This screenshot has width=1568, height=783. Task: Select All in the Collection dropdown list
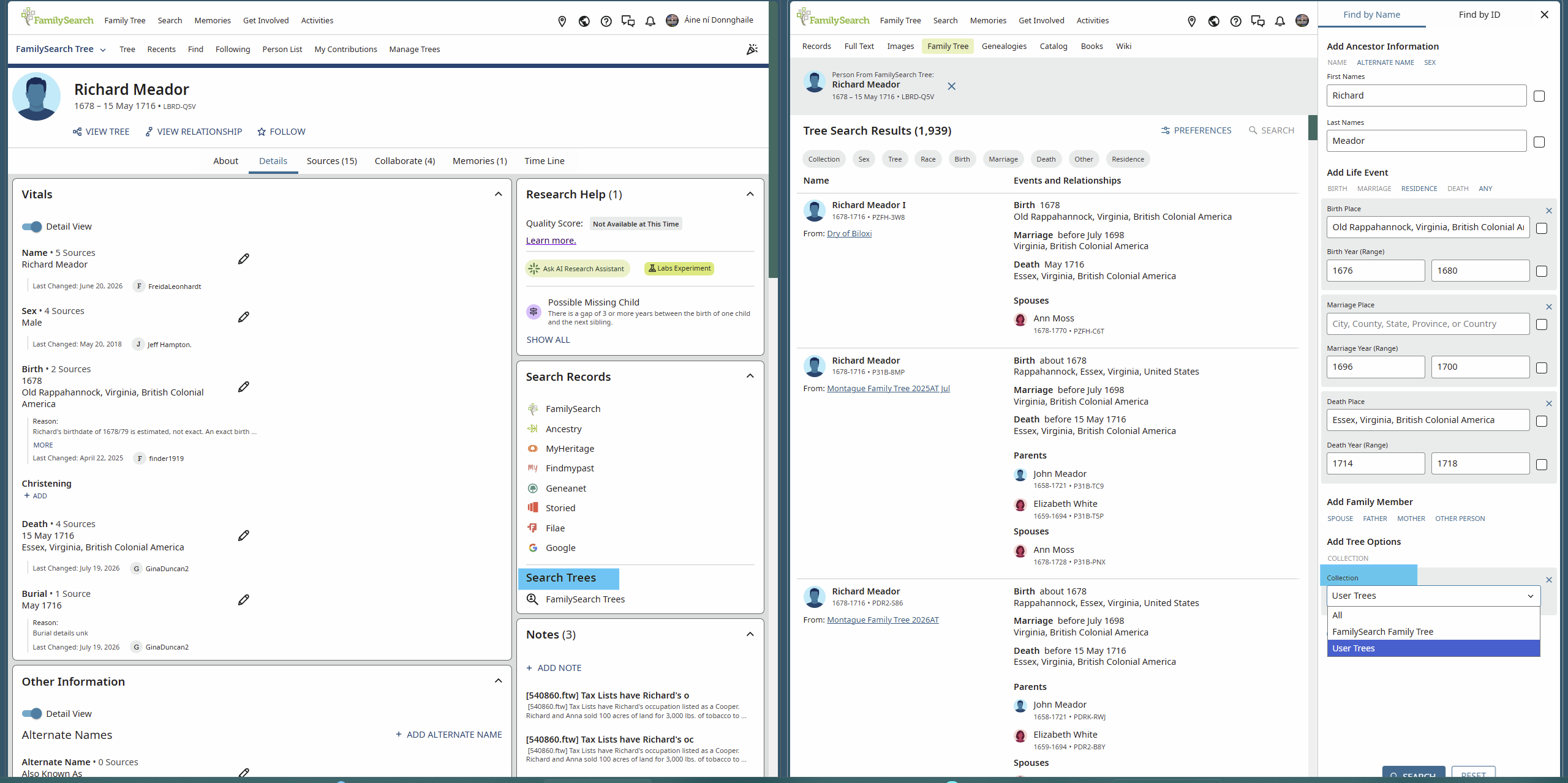tap(1433, 615)
